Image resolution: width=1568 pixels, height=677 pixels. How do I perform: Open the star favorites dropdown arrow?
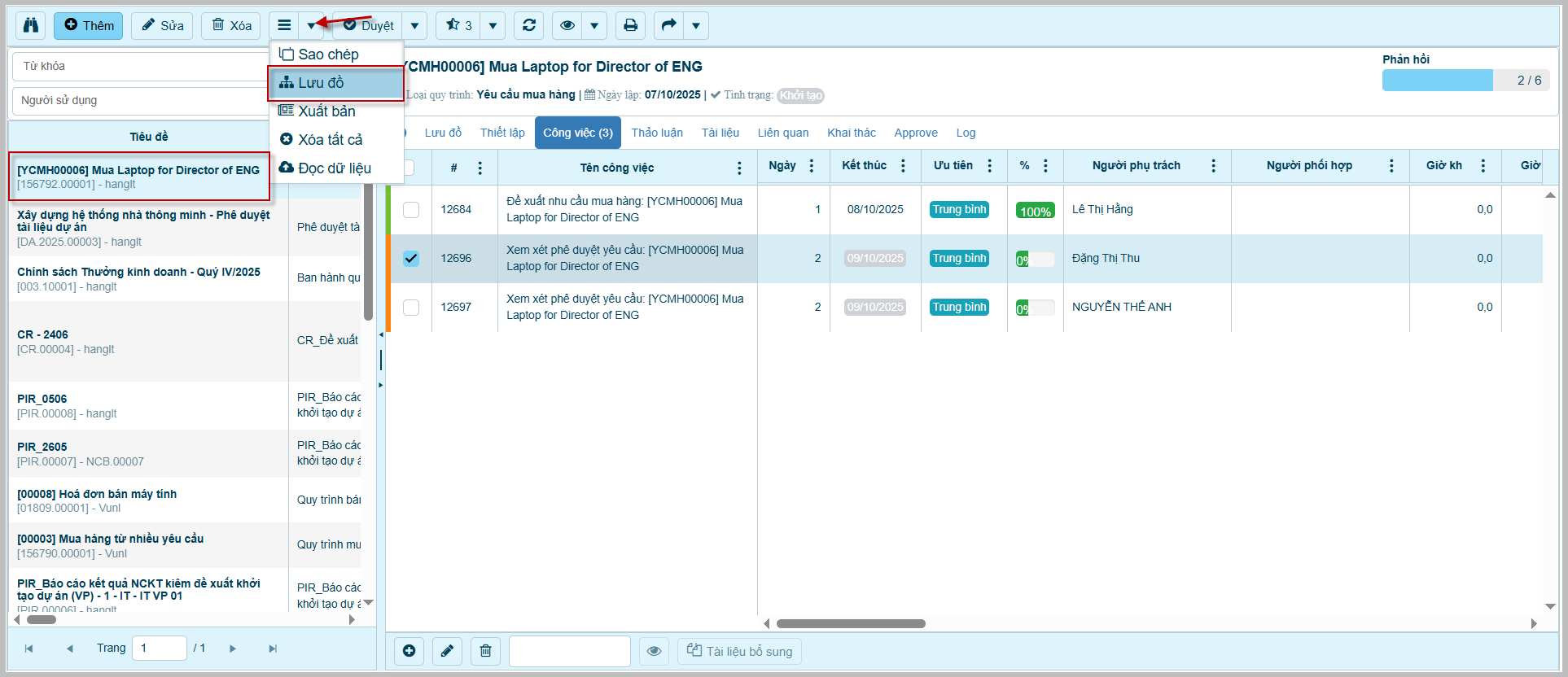point(493,25)
